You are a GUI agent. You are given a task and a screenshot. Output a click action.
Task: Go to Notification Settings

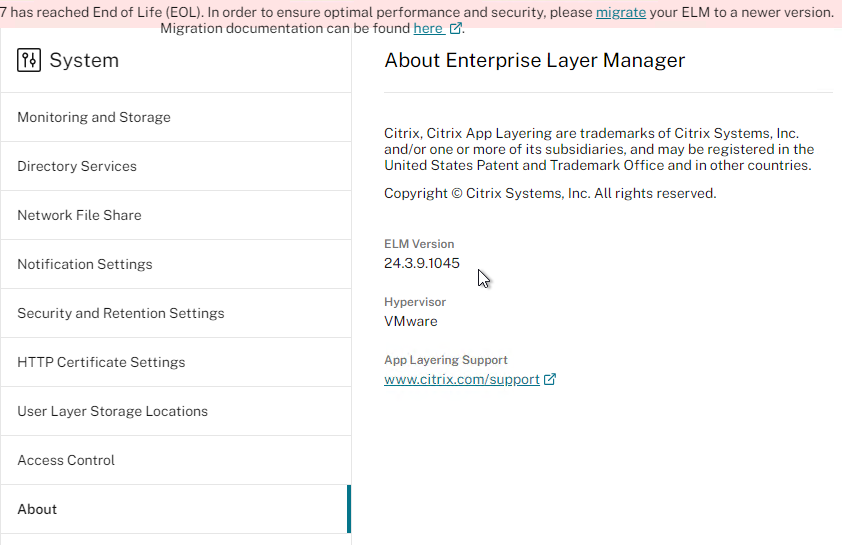[176, 264]
